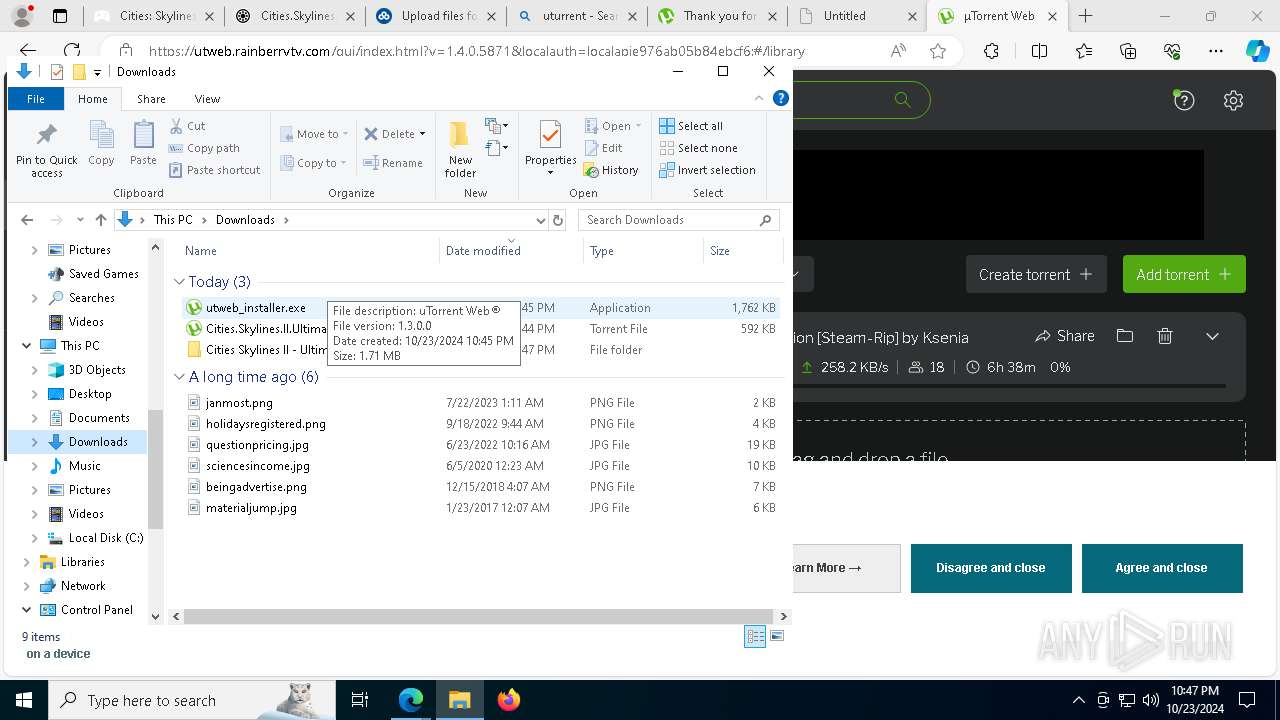Open the File ribbon tab
The image size is (1280, 720).
(36, 99)
